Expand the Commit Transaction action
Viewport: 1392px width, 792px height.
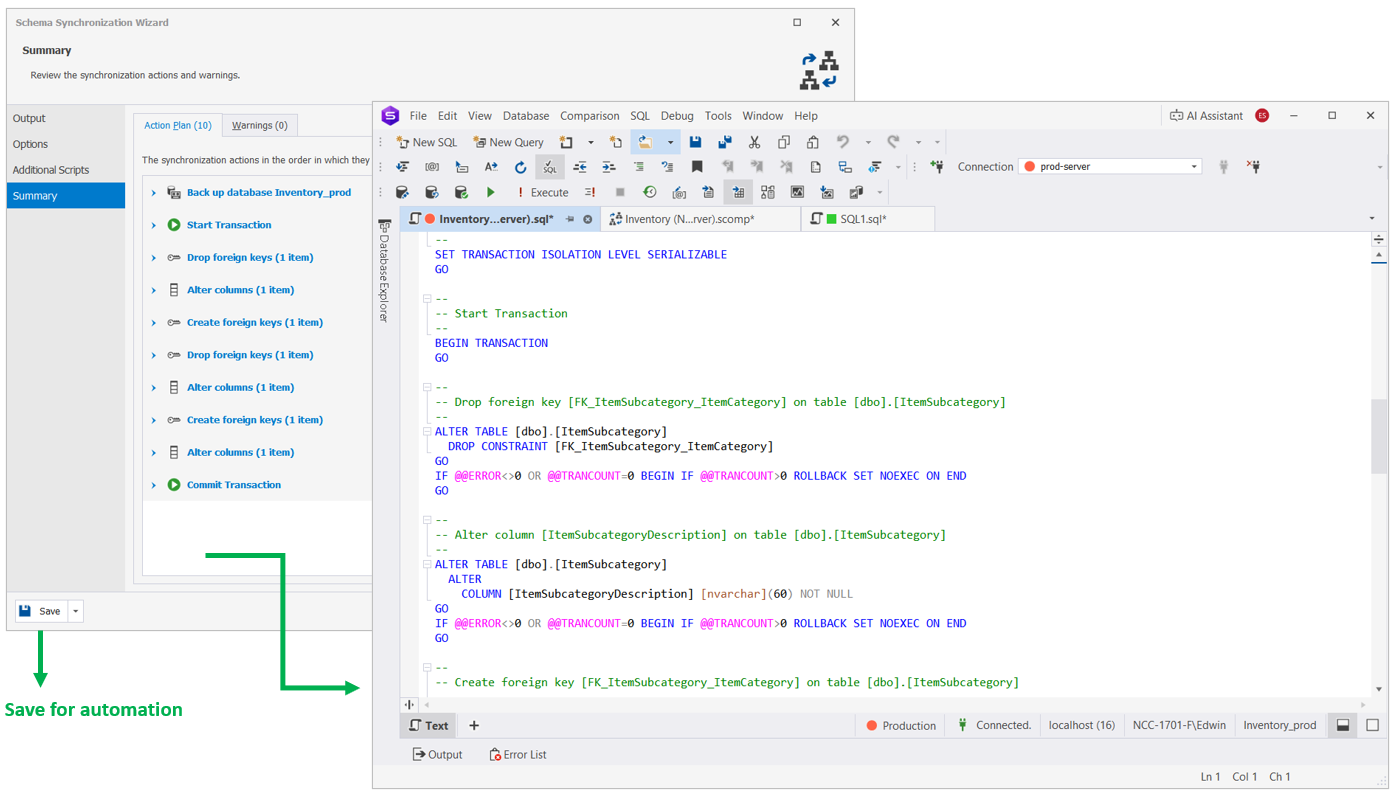pyautogui.click(x=154, y=485)
